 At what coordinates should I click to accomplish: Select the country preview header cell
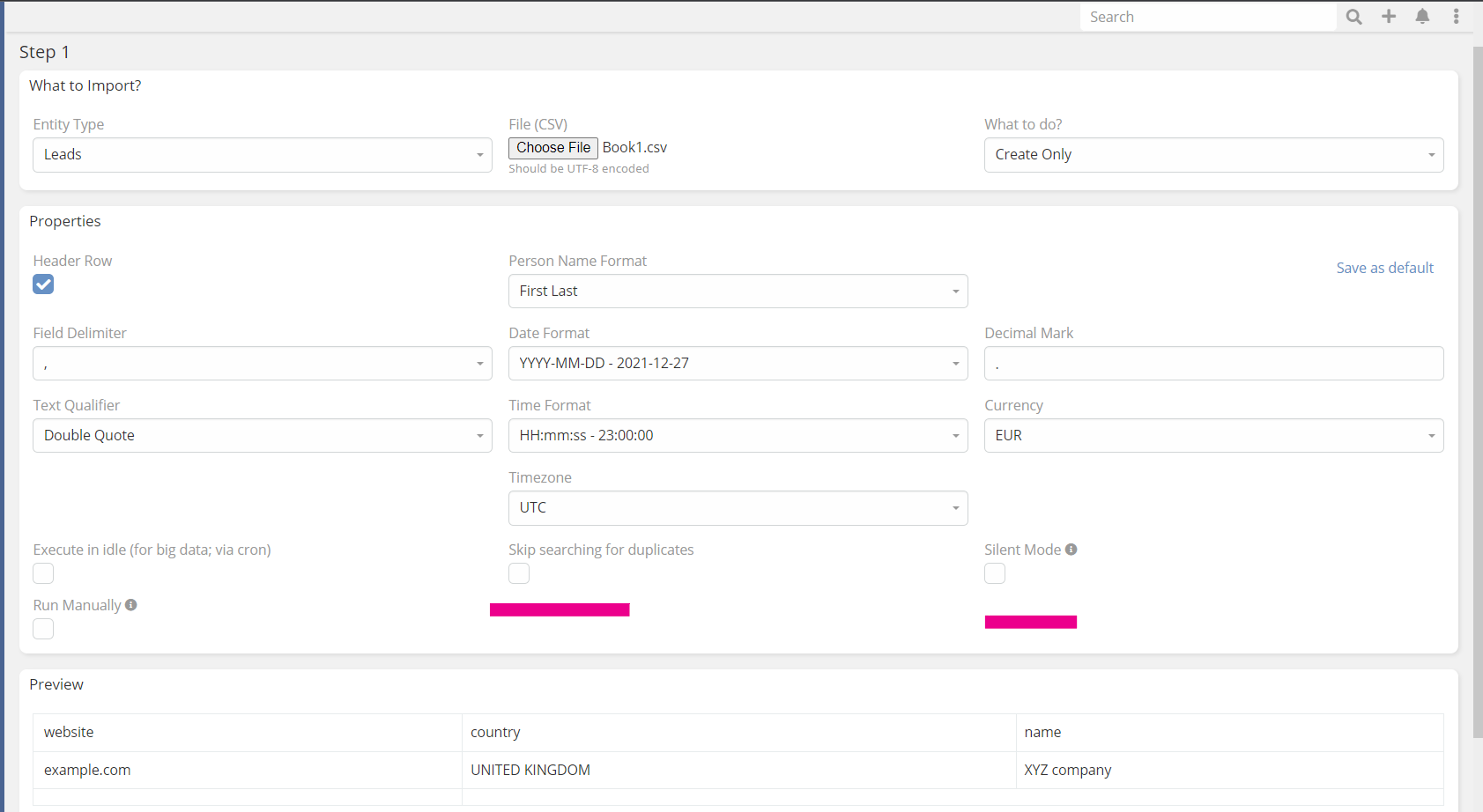(739, 733)
